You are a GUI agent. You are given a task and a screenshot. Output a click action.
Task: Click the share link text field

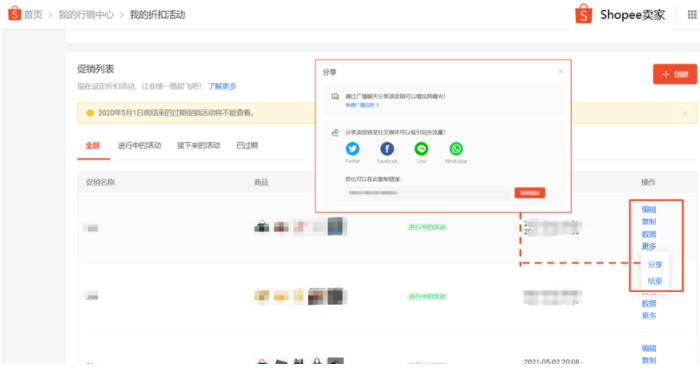[x=427, y=193]
